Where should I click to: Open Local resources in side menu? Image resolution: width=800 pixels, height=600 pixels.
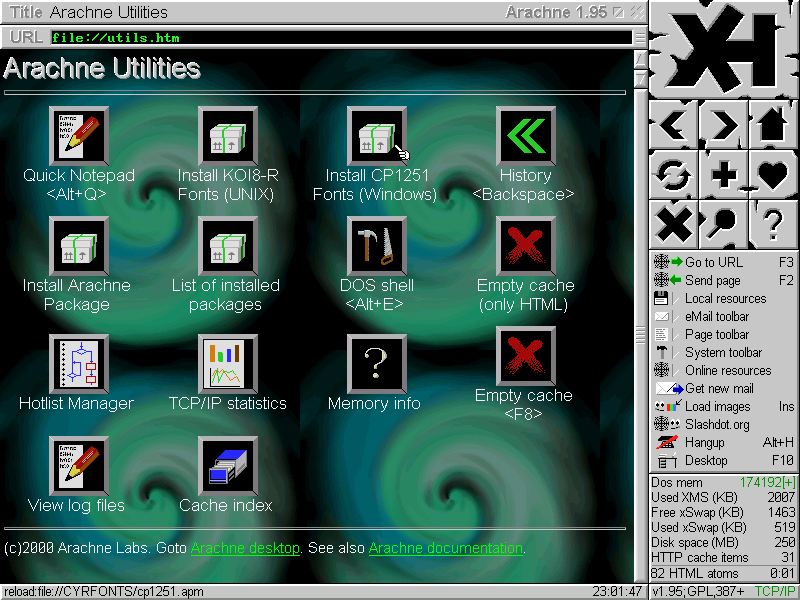[723, 298]
